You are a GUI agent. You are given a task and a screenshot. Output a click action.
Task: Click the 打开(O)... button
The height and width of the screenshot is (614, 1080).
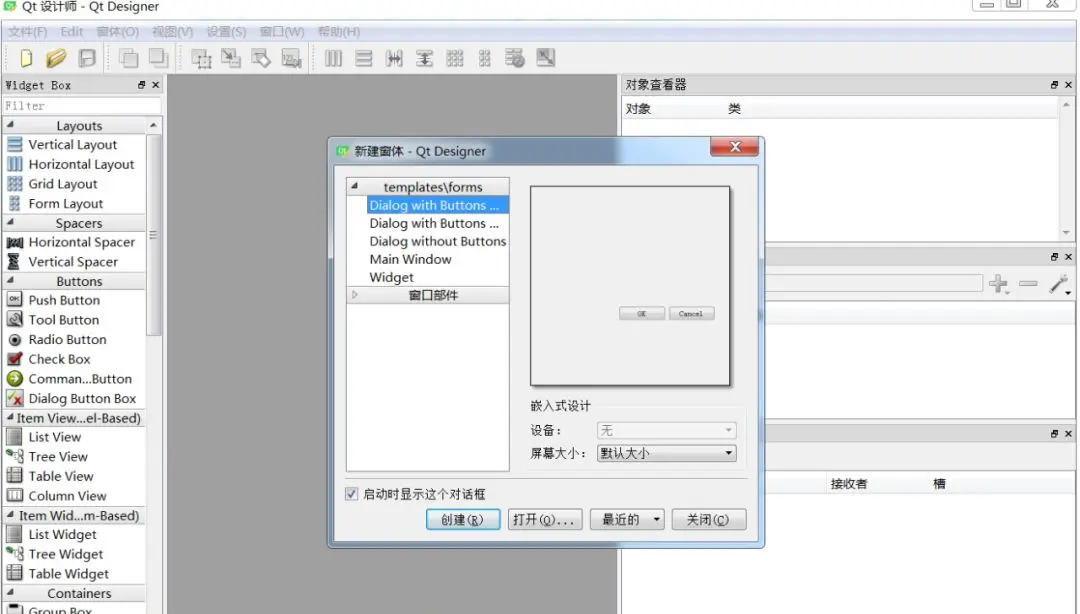545,520
